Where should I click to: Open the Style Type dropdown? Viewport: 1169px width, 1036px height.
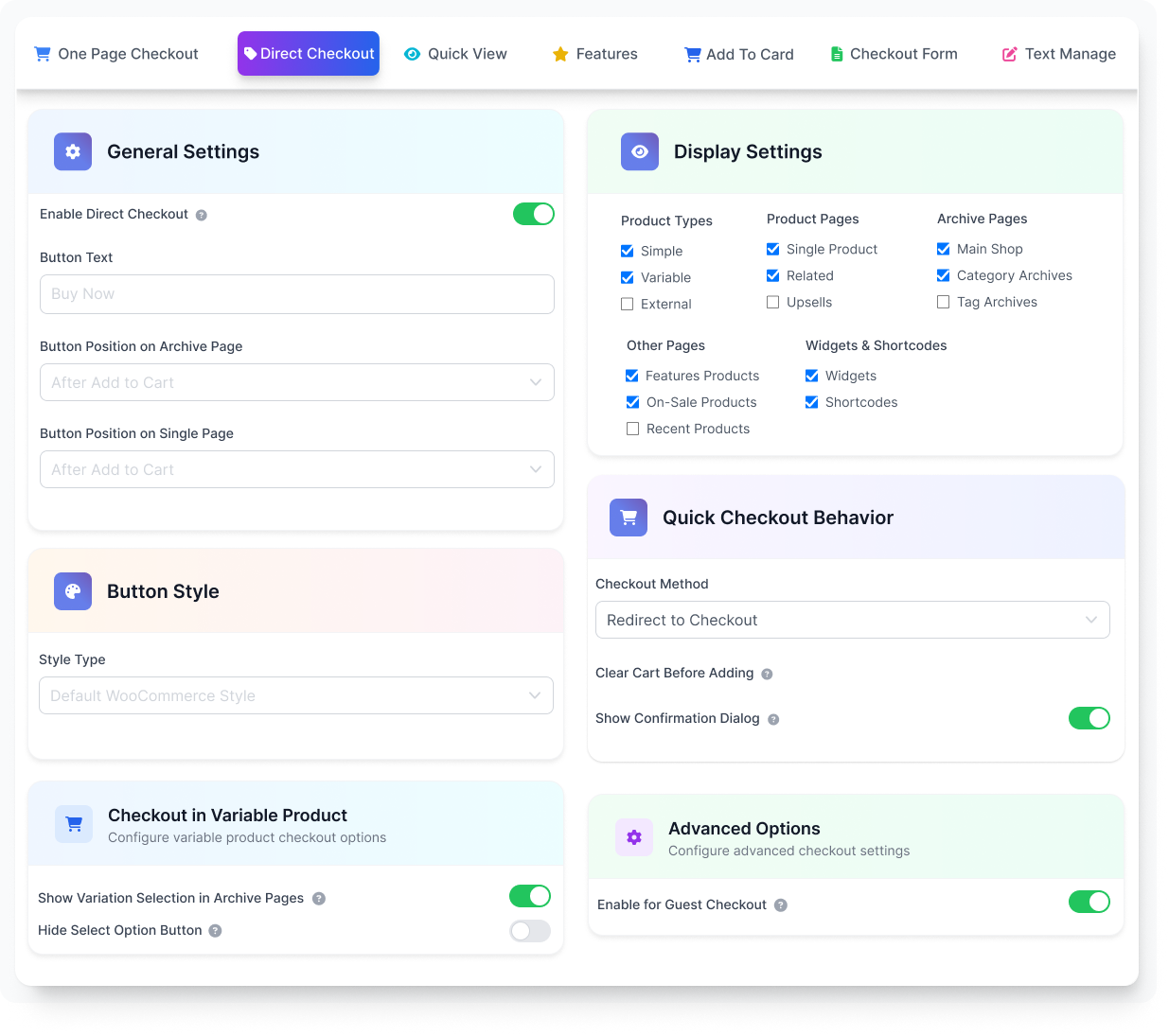tap(295, 695)
